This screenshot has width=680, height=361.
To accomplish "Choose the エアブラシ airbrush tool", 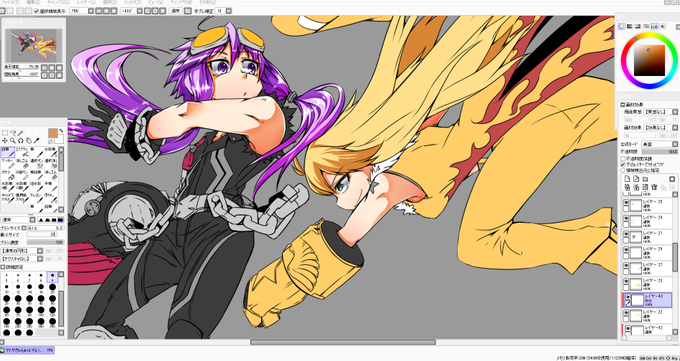I will (x=22, y=152).
